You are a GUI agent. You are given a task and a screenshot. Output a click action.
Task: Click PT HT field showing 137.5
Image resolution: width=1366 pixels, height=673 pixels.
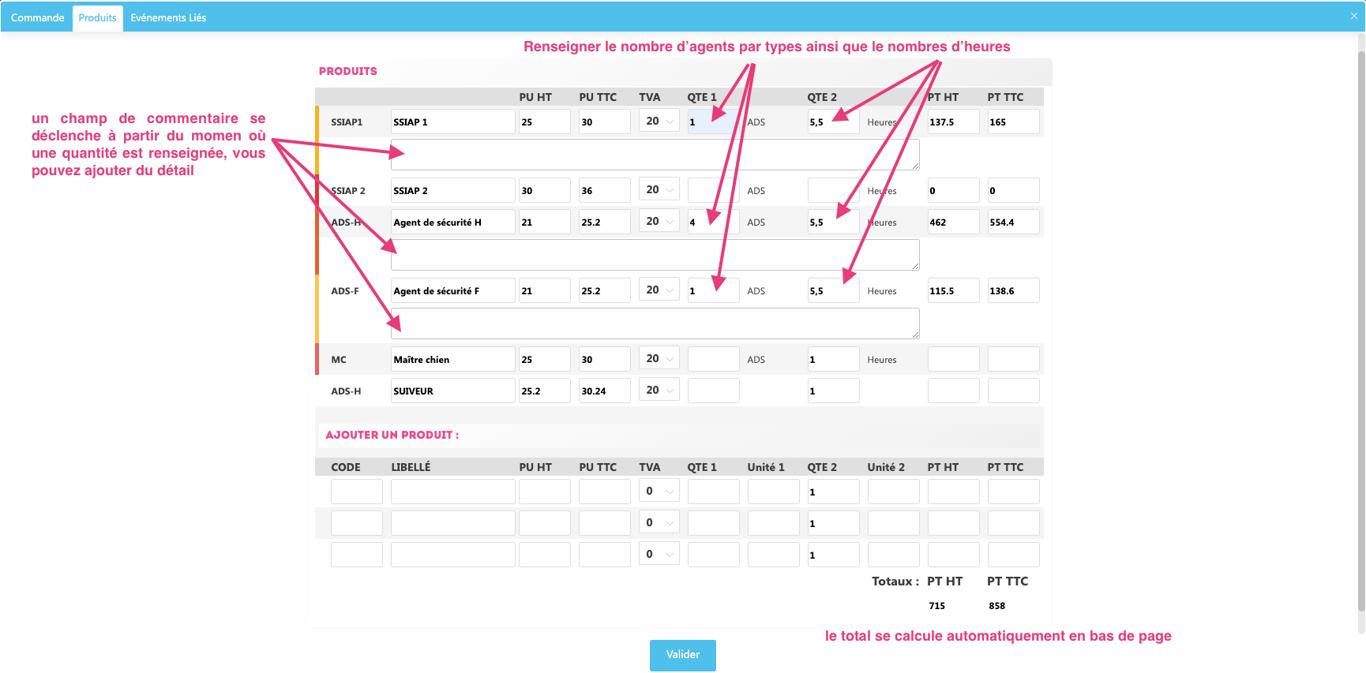click(954, 122)
